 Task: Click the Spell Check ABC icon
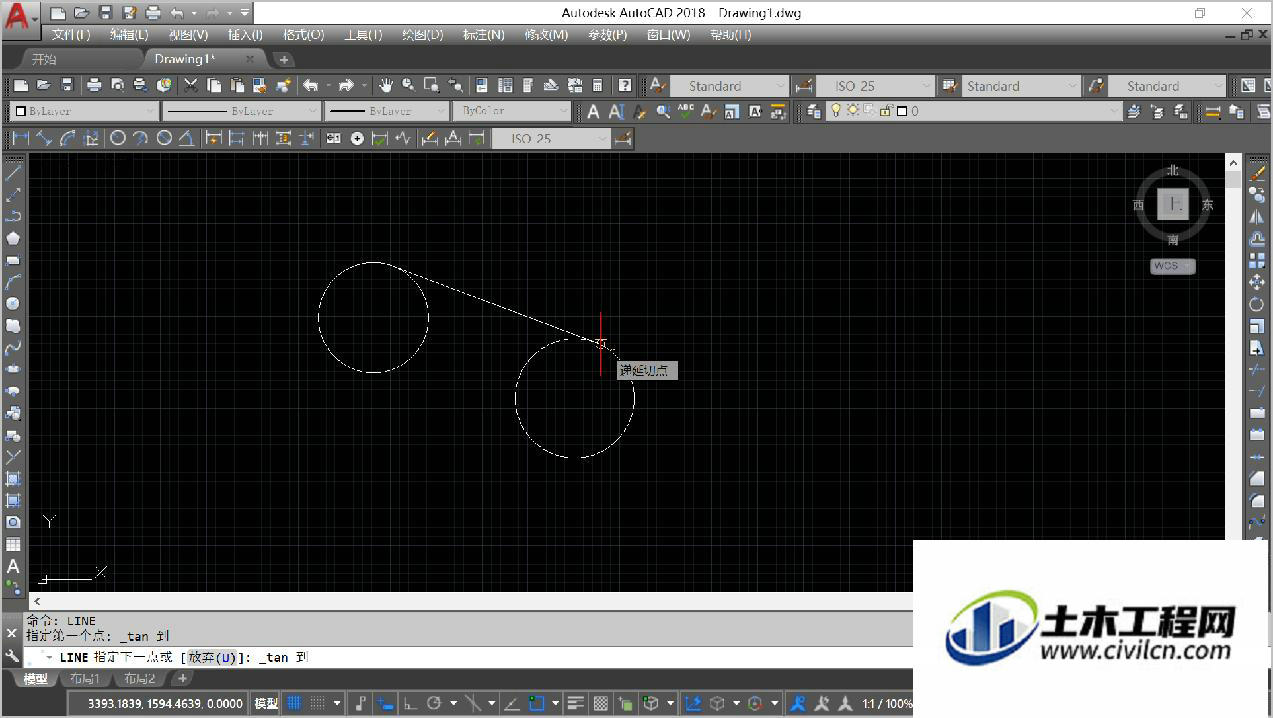click(685, 111)
